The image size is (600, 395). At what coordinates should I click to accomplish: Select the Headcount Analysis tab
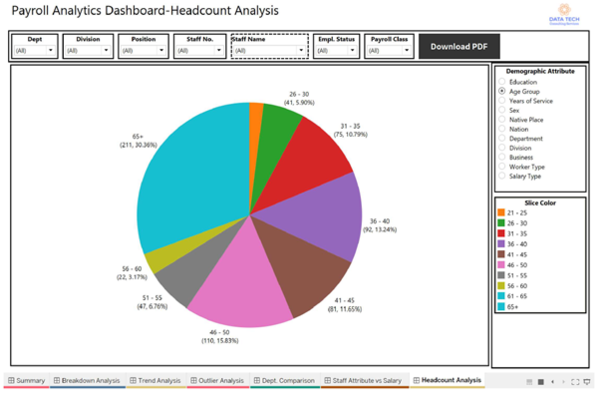pyautogui.click(x=447, y=380)
